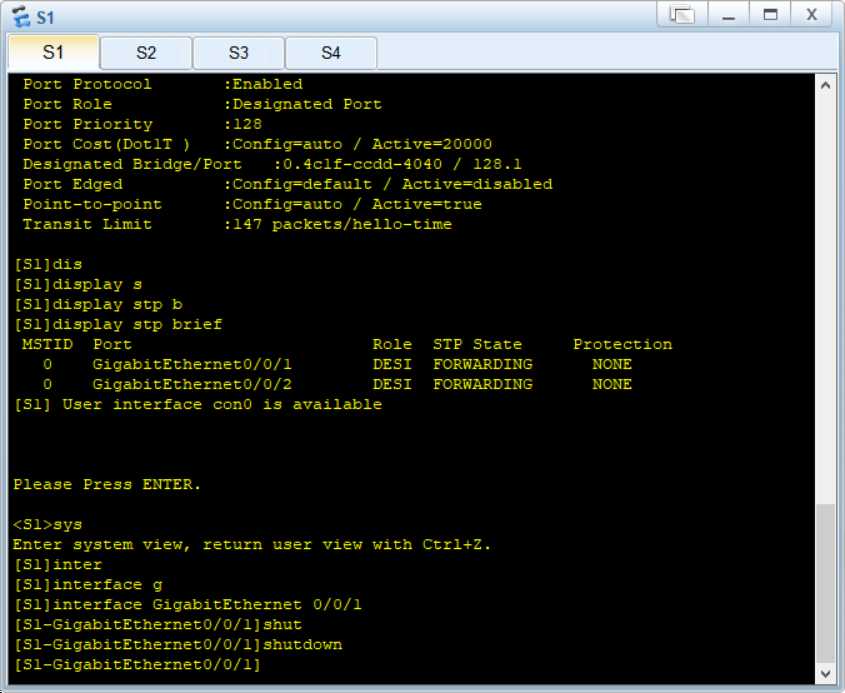Click the 'STP State' column header
Screen dimensions: 845x693
(x=477, y=344)
